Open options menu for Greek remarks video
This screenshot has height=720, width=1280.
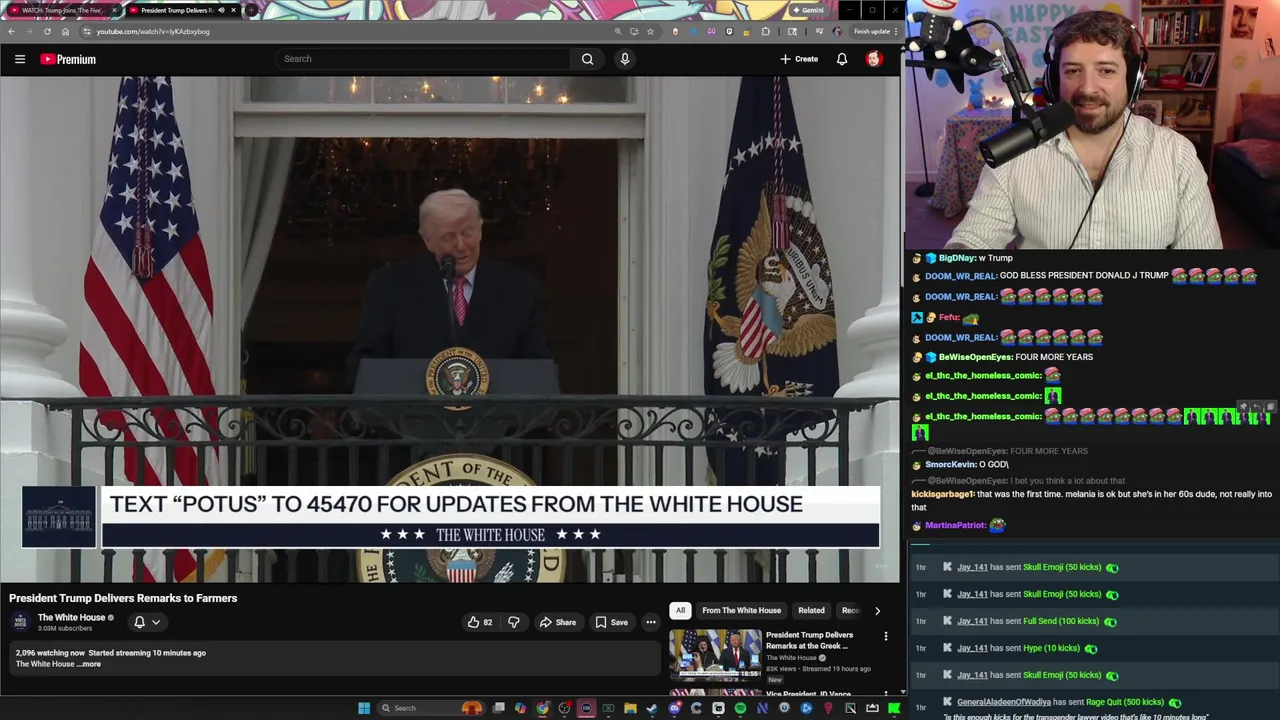click(x=885, y=636)
